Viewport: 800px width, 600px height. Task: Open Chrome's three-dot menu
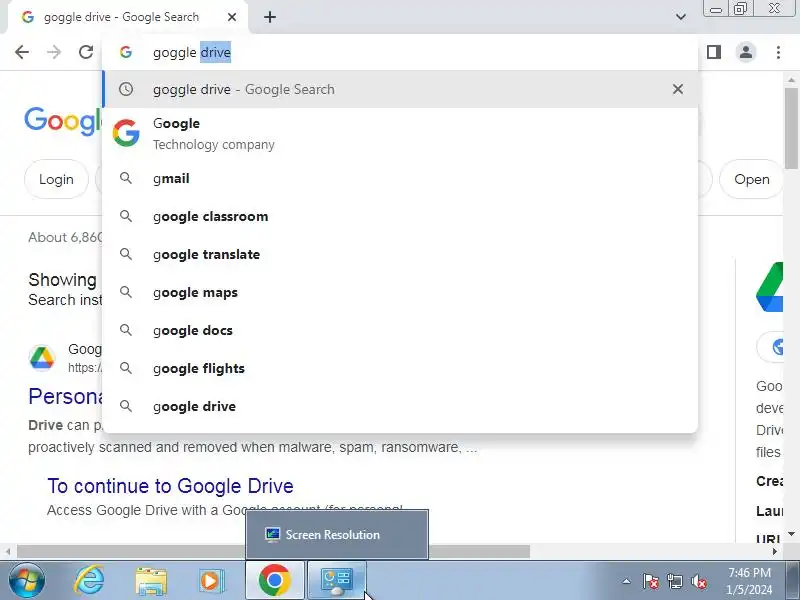[778, 52]
